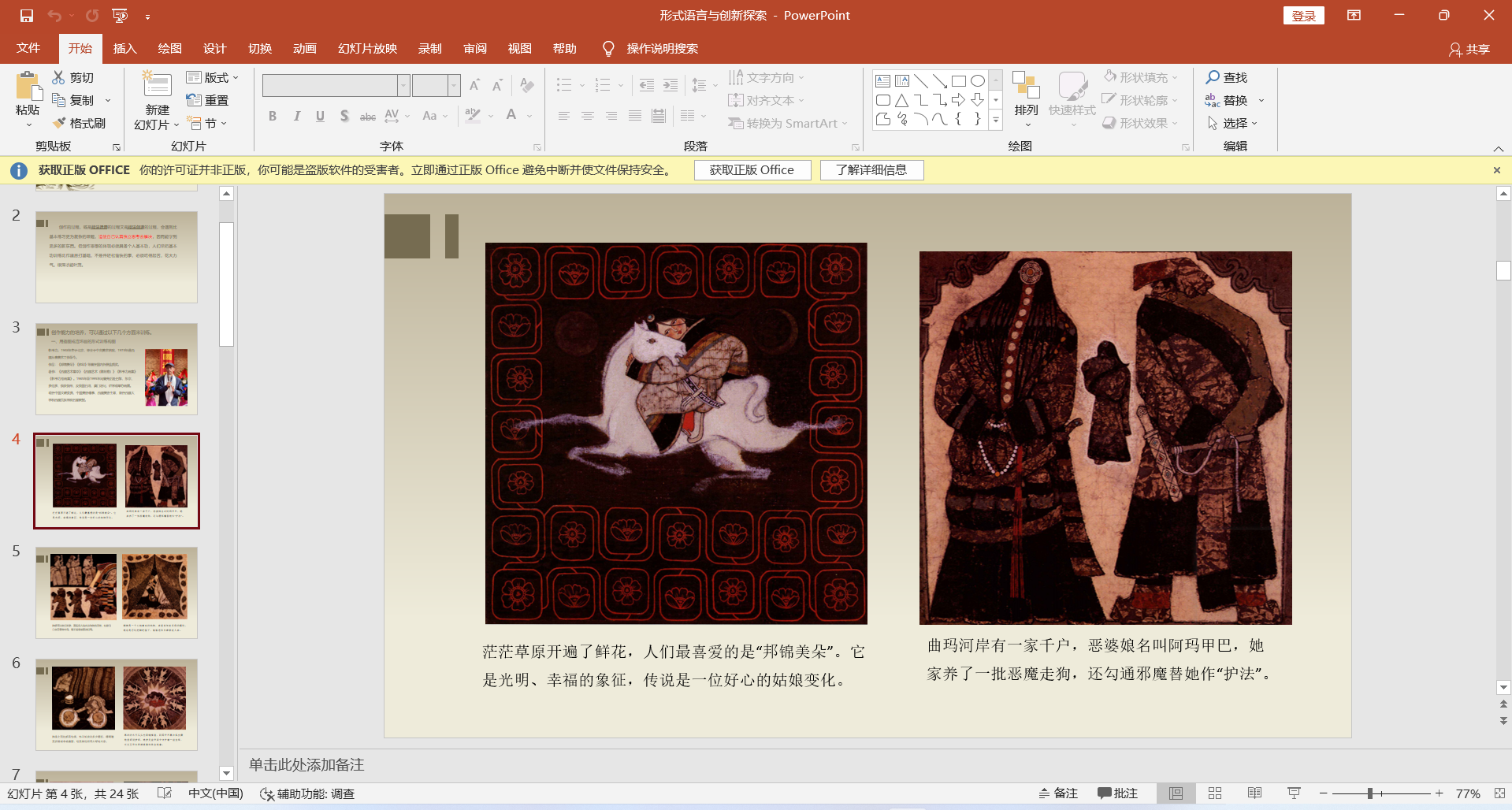Click New Slide (新建幻灯片) icon
This screenshot has width=1512, height=810.
pos(157,85)
